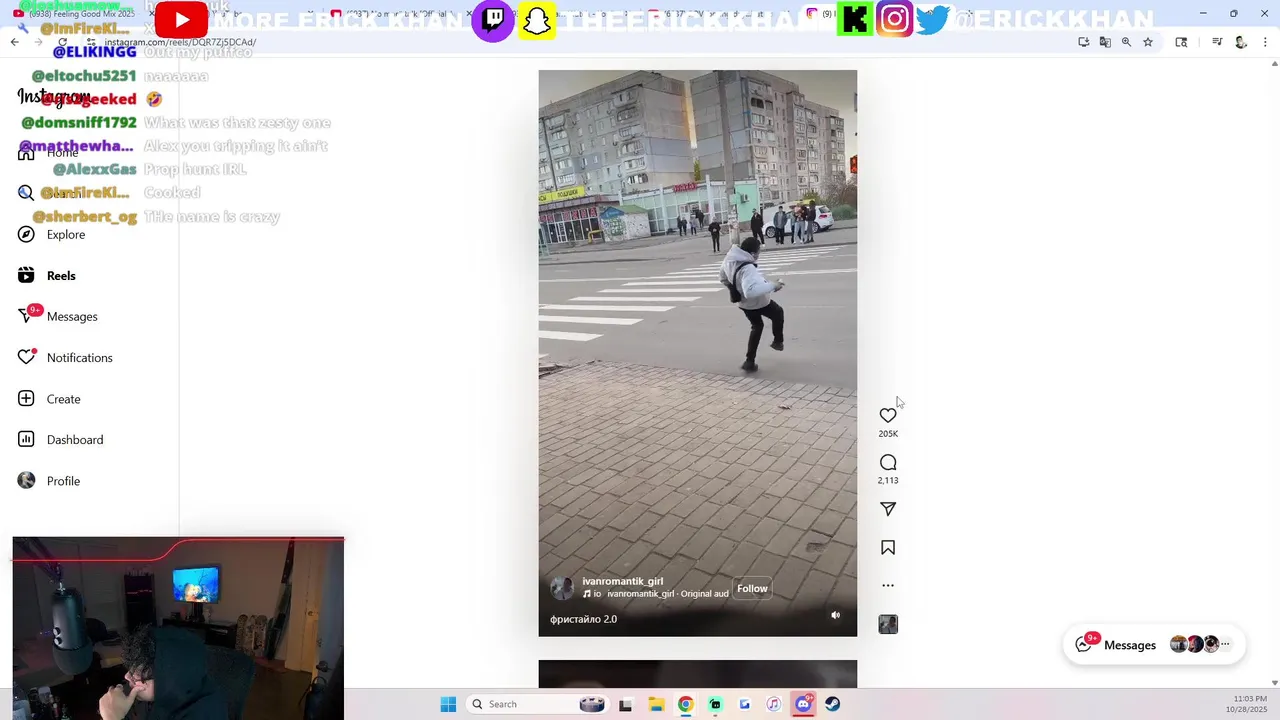Open the zoom magnifier icon in address bar
The height and width of the screenshot is (720, 1280).
tap(1126, 42)
